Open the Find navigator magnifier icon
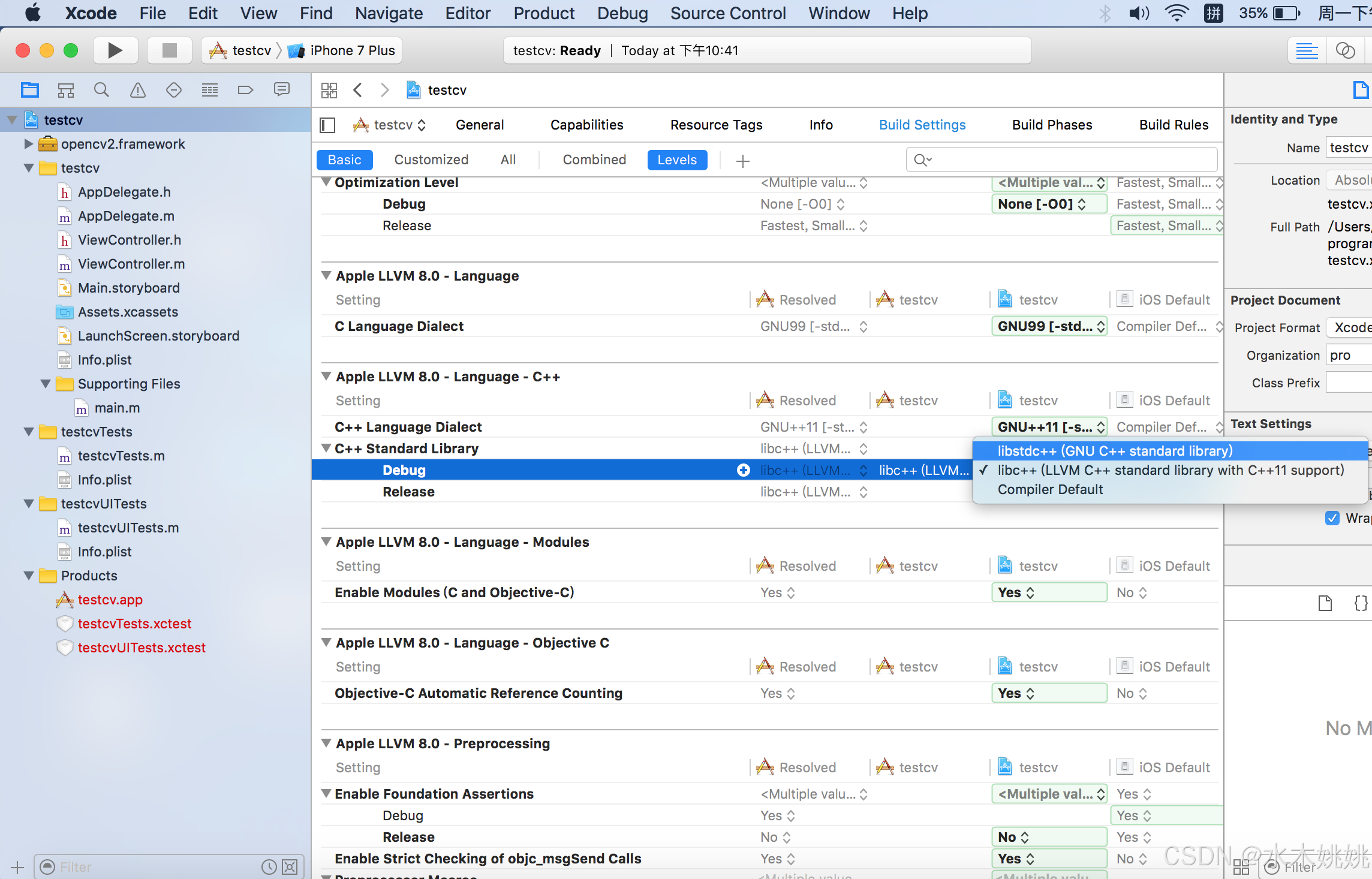Image resolution: width=1372 pixels, height=879 pixels. pos(101,91)
